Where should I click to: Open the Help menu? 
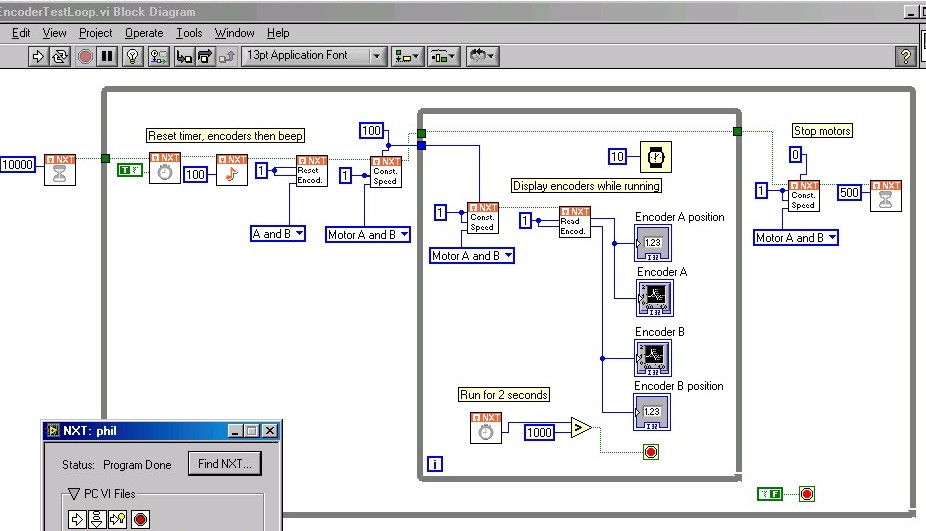278,33
